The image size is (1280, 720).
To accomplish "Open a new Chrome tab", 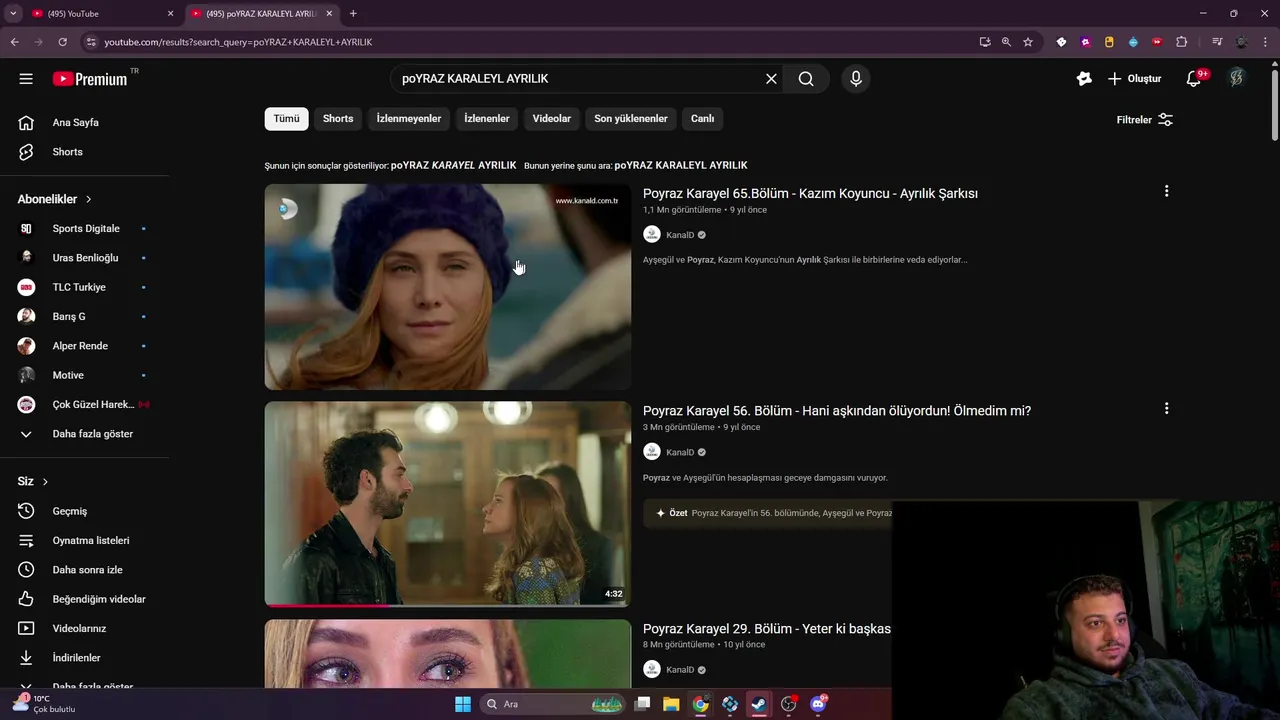I will (x=353, y=14).
